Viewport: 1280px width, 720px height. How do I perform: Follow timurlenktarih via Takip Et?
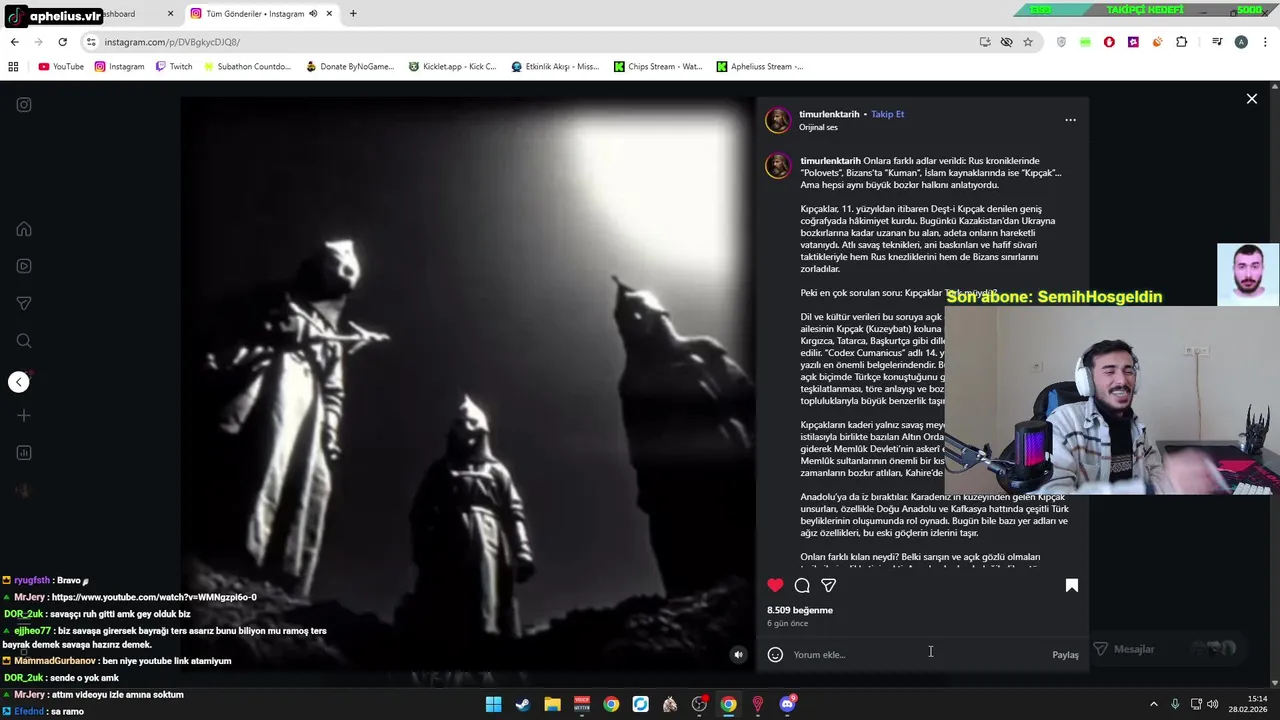(887, 114)
